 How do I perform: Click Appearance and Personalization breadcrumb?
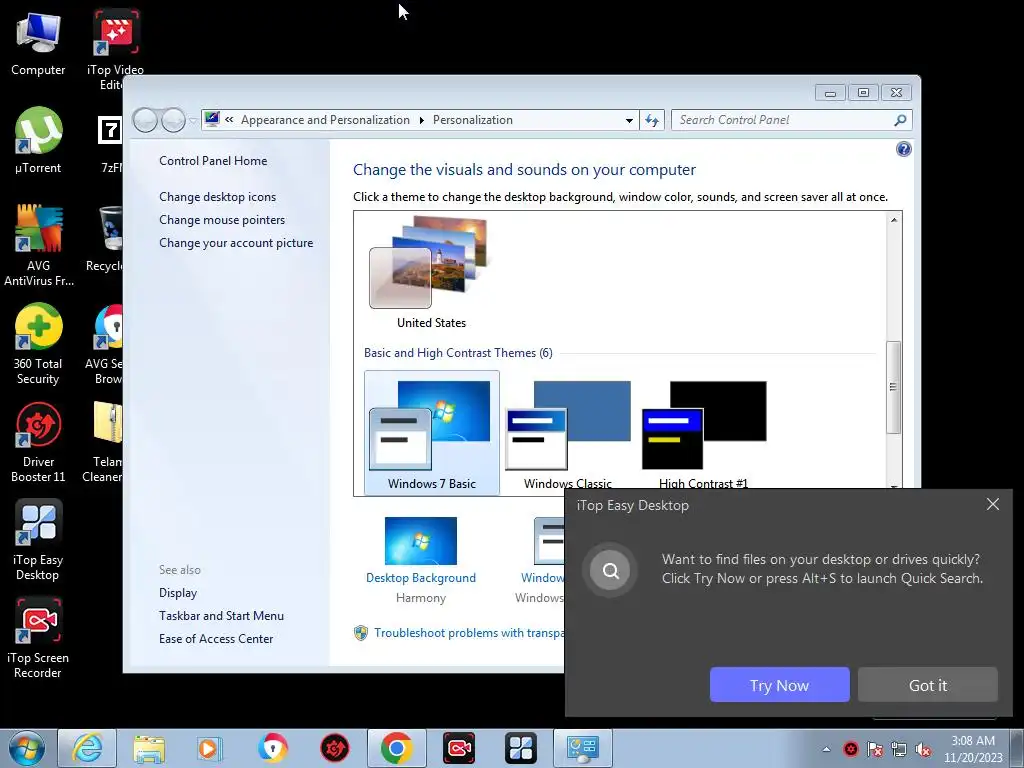325,120
